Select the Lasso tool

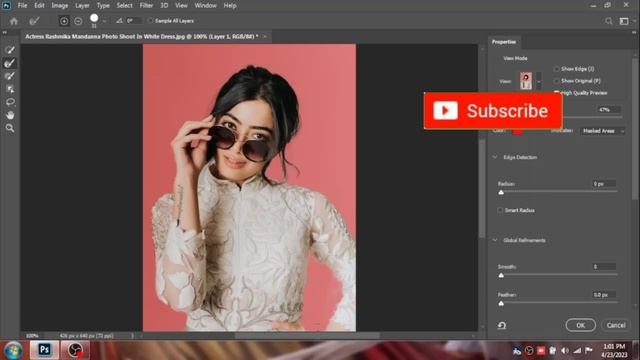10,102
